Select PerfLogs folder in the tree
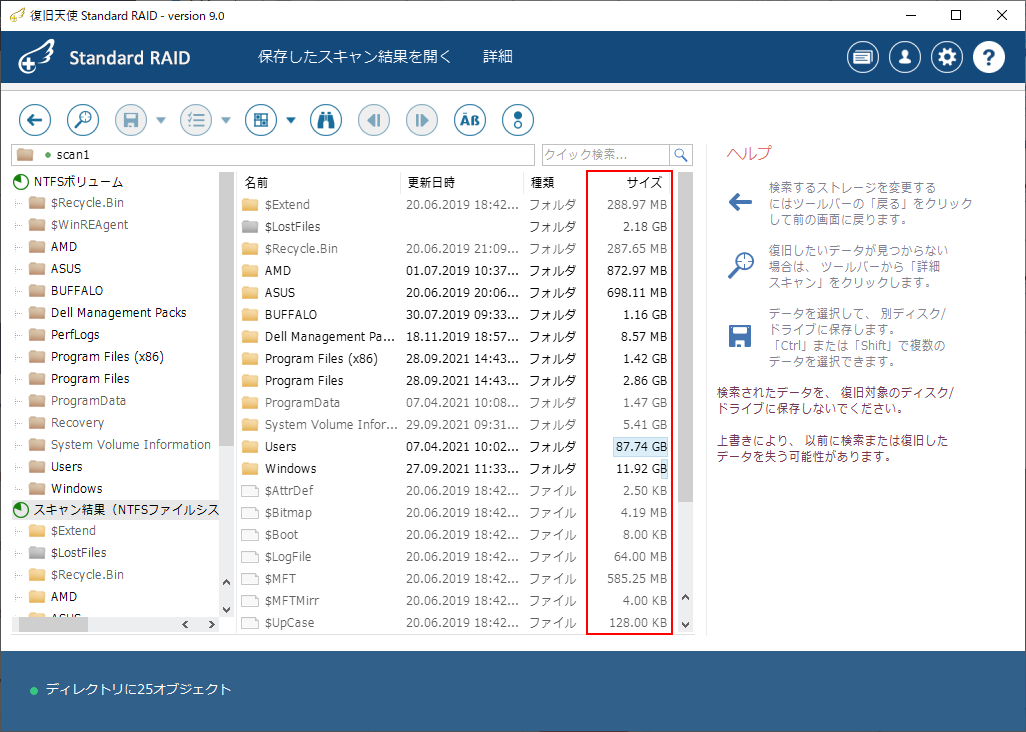The width and height of the screenshot is (1026, 732). tap(75, 335)
